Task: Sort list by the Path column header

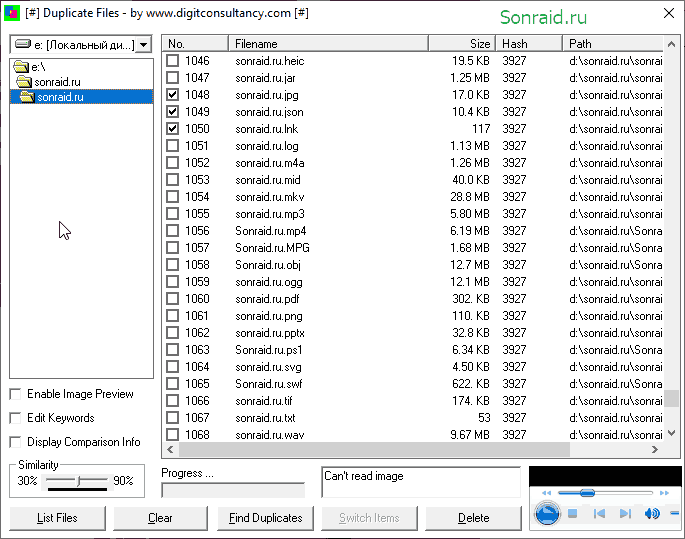Action: point(613,44)
